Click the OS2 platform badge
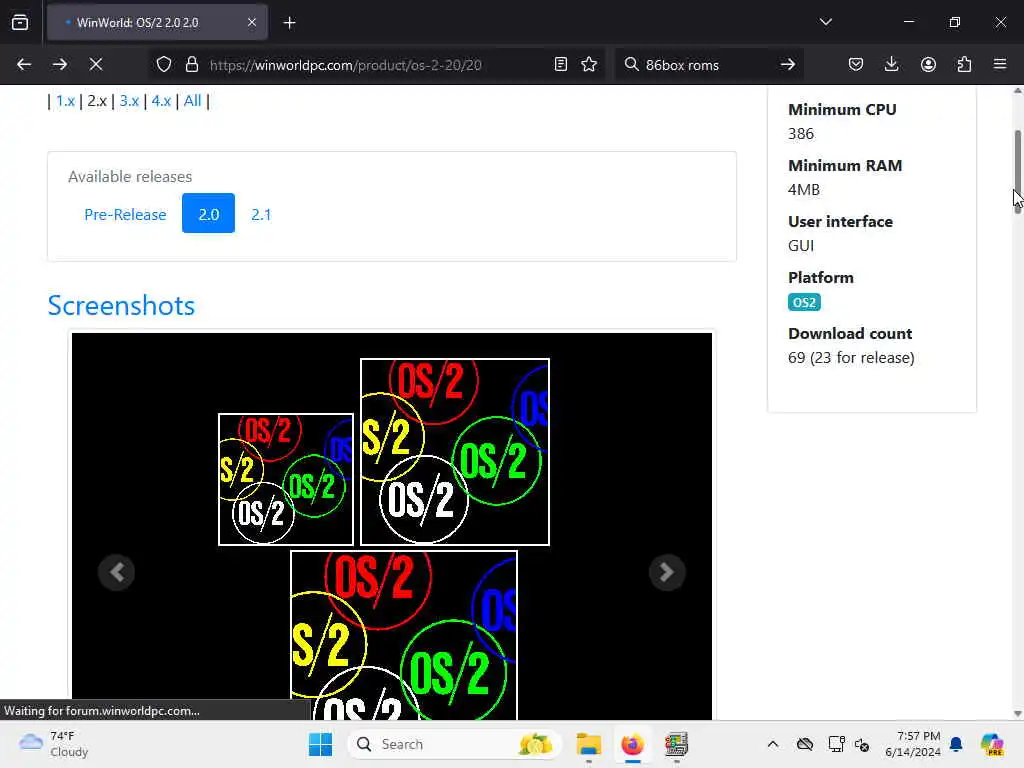The image size is (1024, 768). click(804, 302)
